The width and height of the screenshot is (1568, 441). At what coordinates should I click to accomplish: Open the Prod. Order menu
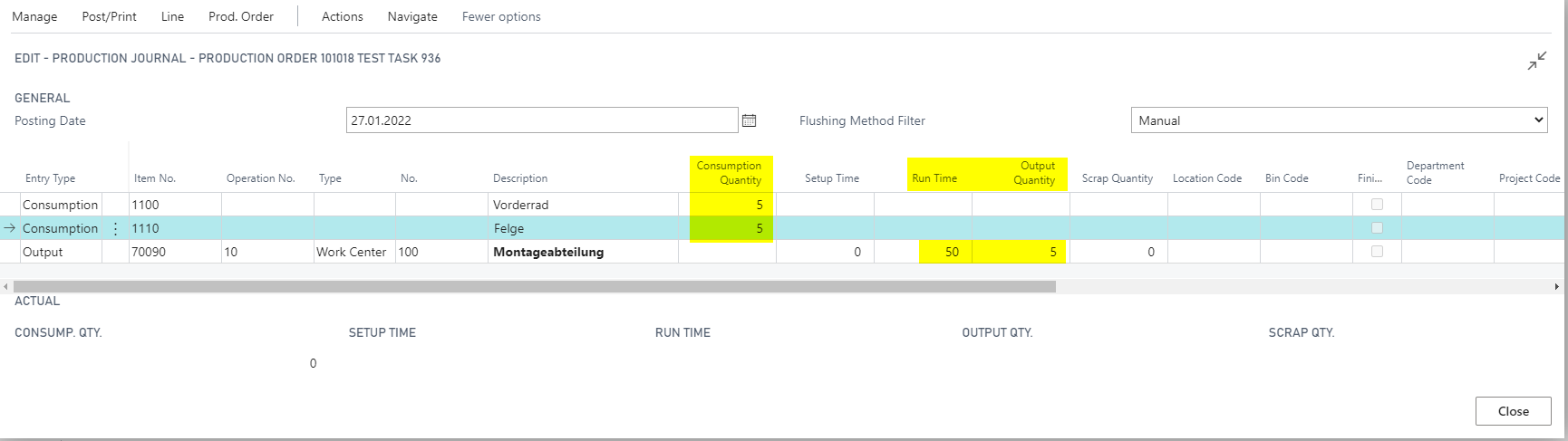pos(241,16)
